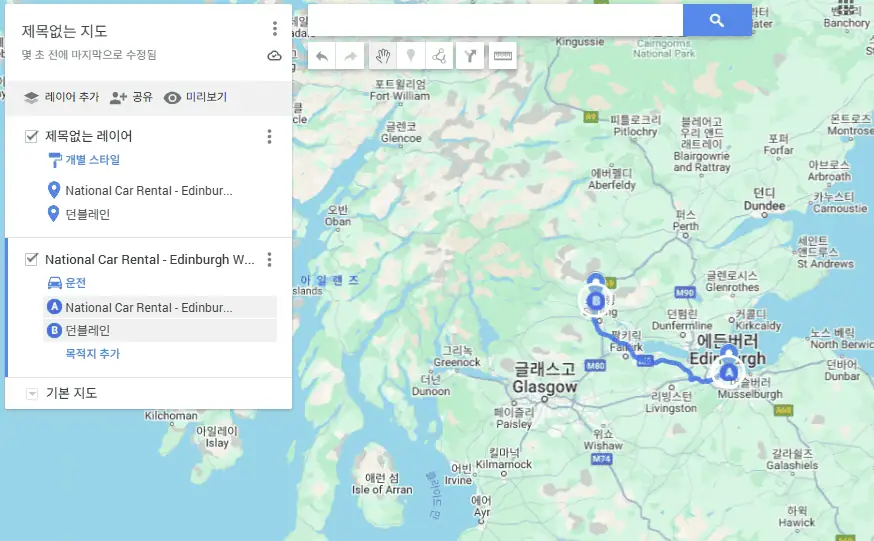Click the M74 road shield on map
Viewport: 874px width, 541px height.
(601, 459)
